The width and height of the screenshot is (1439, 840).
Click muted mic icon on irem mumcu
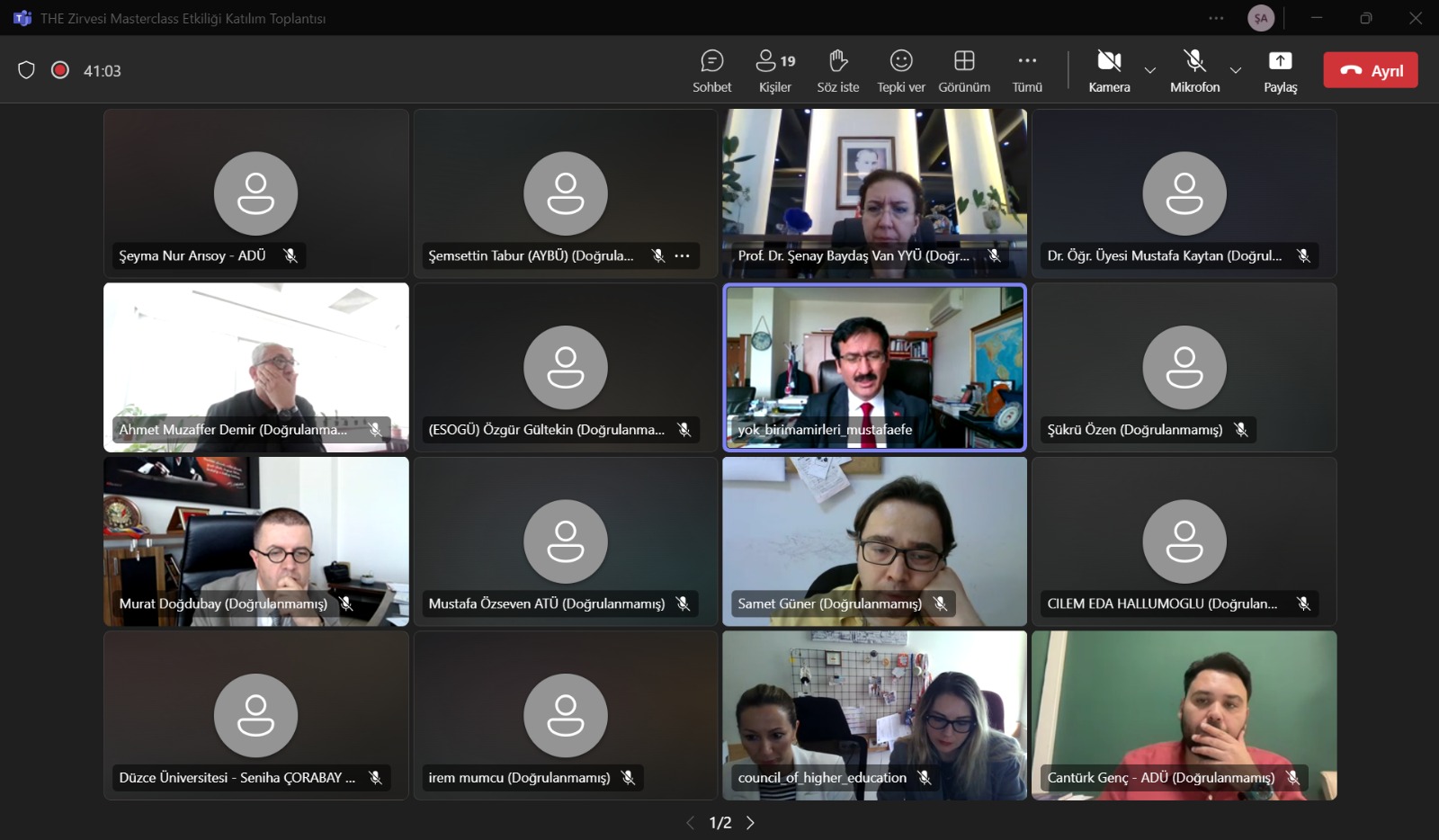(x=628, y=778)
